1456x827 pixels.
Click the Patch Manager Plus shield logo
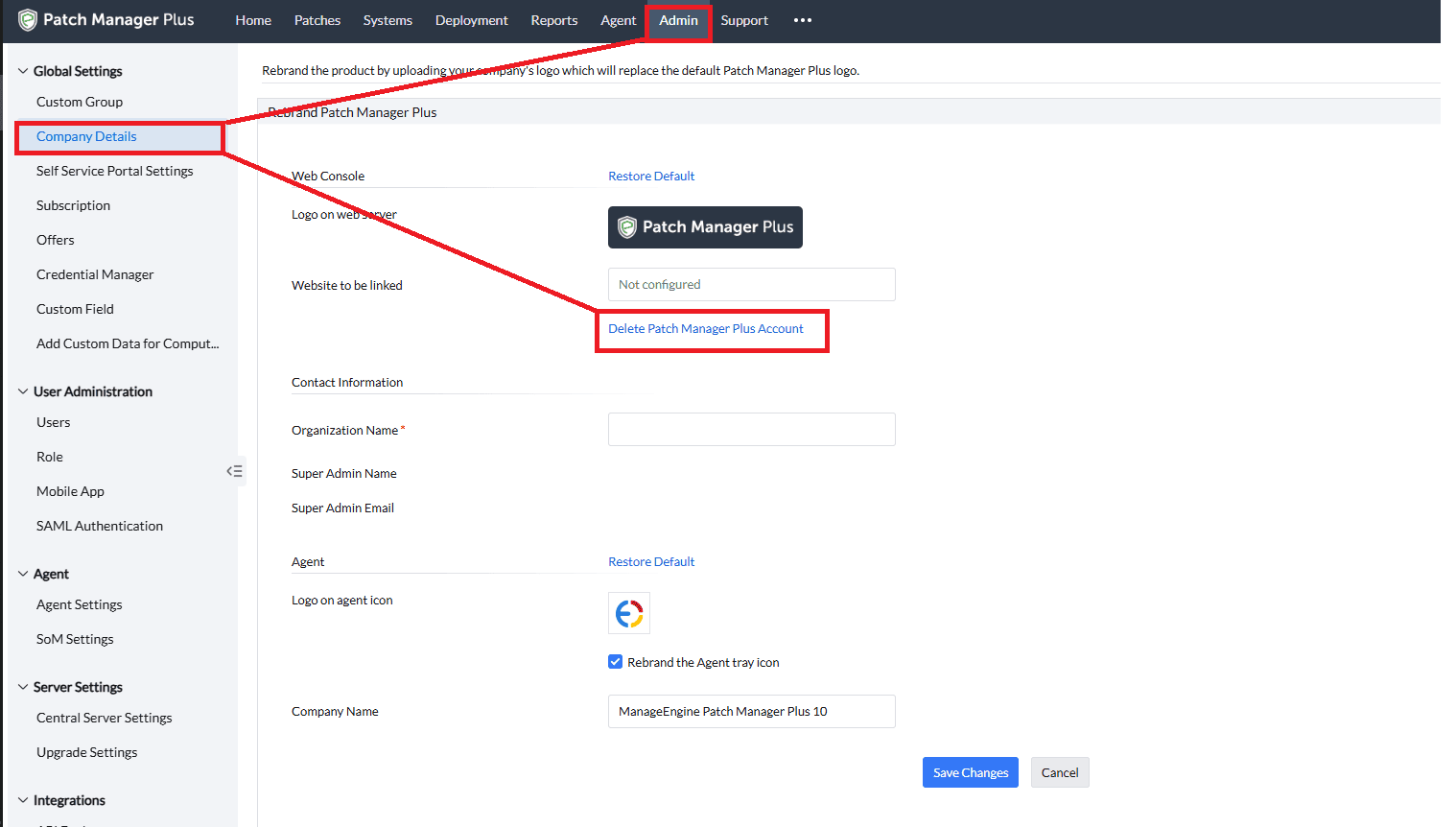[x=28, y=20]
